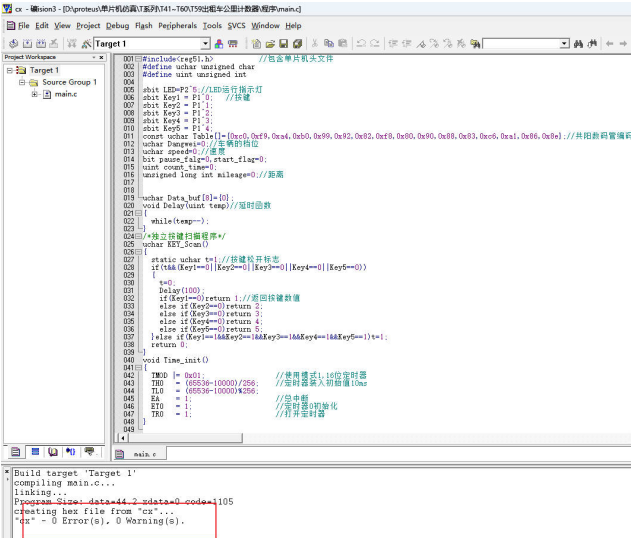Open the Tools menu

point(212,26)
